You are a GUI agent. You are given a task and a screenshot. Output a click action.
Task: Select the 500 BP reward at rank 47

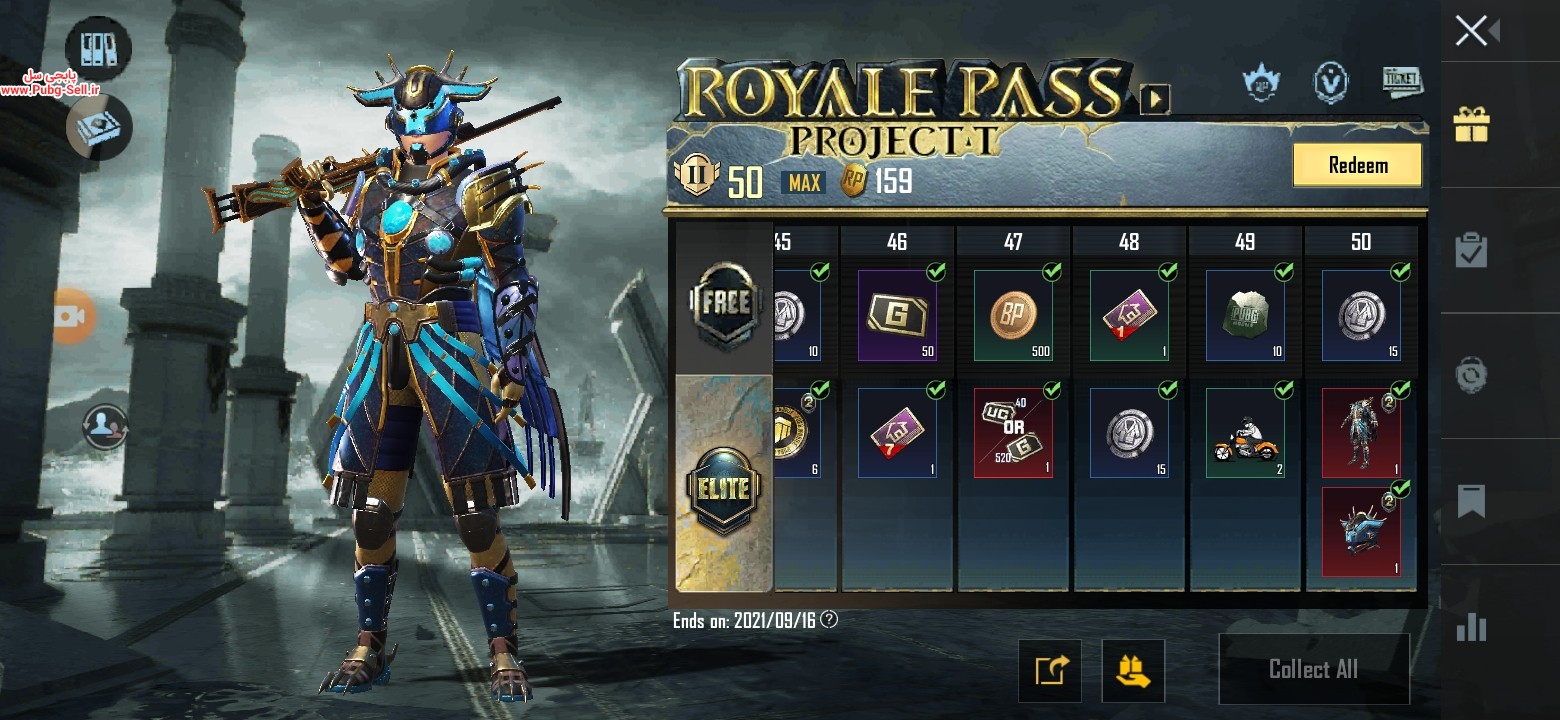tap(1013, 315)
